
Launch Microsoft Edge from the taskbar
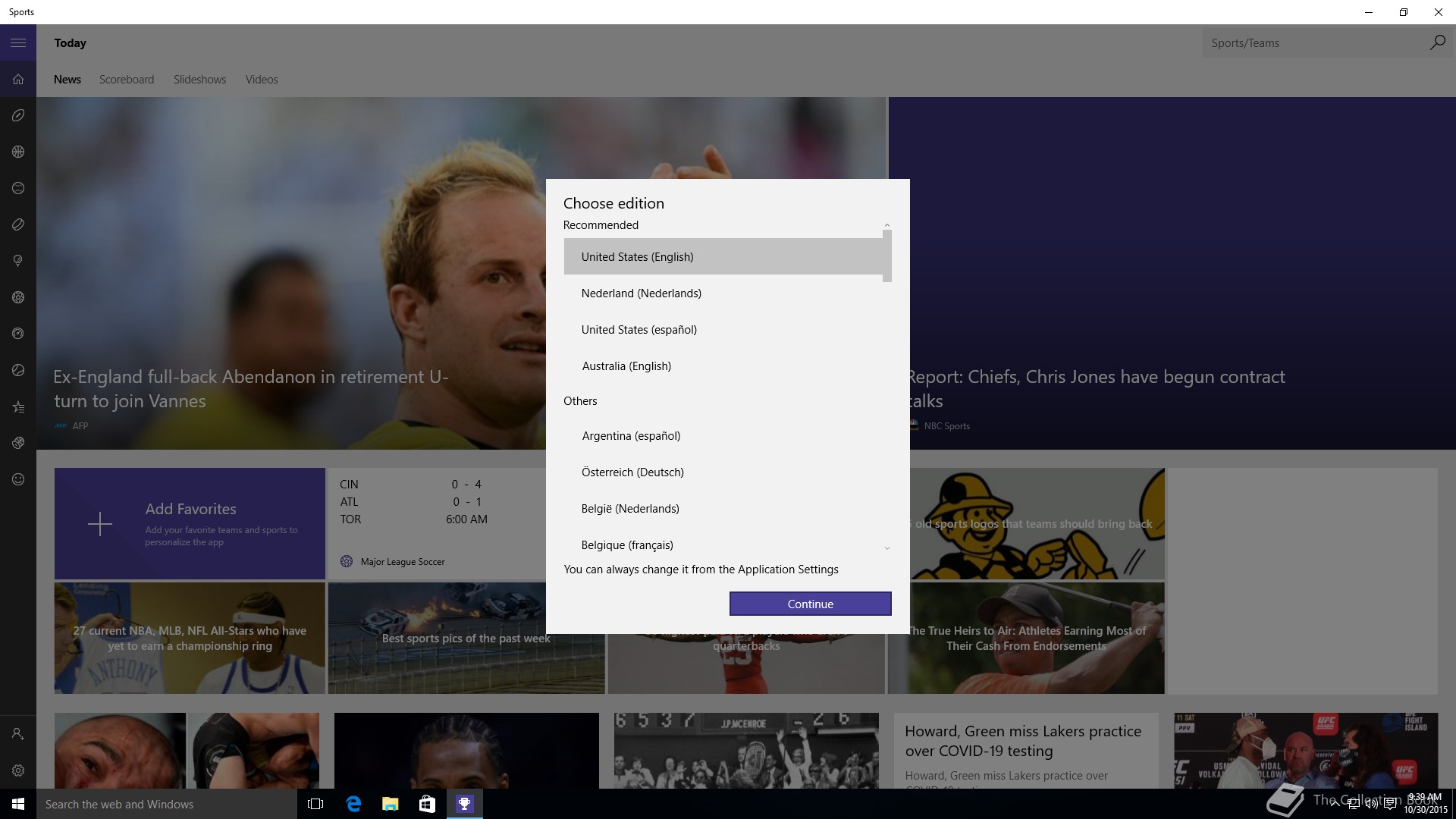[353, 804]
